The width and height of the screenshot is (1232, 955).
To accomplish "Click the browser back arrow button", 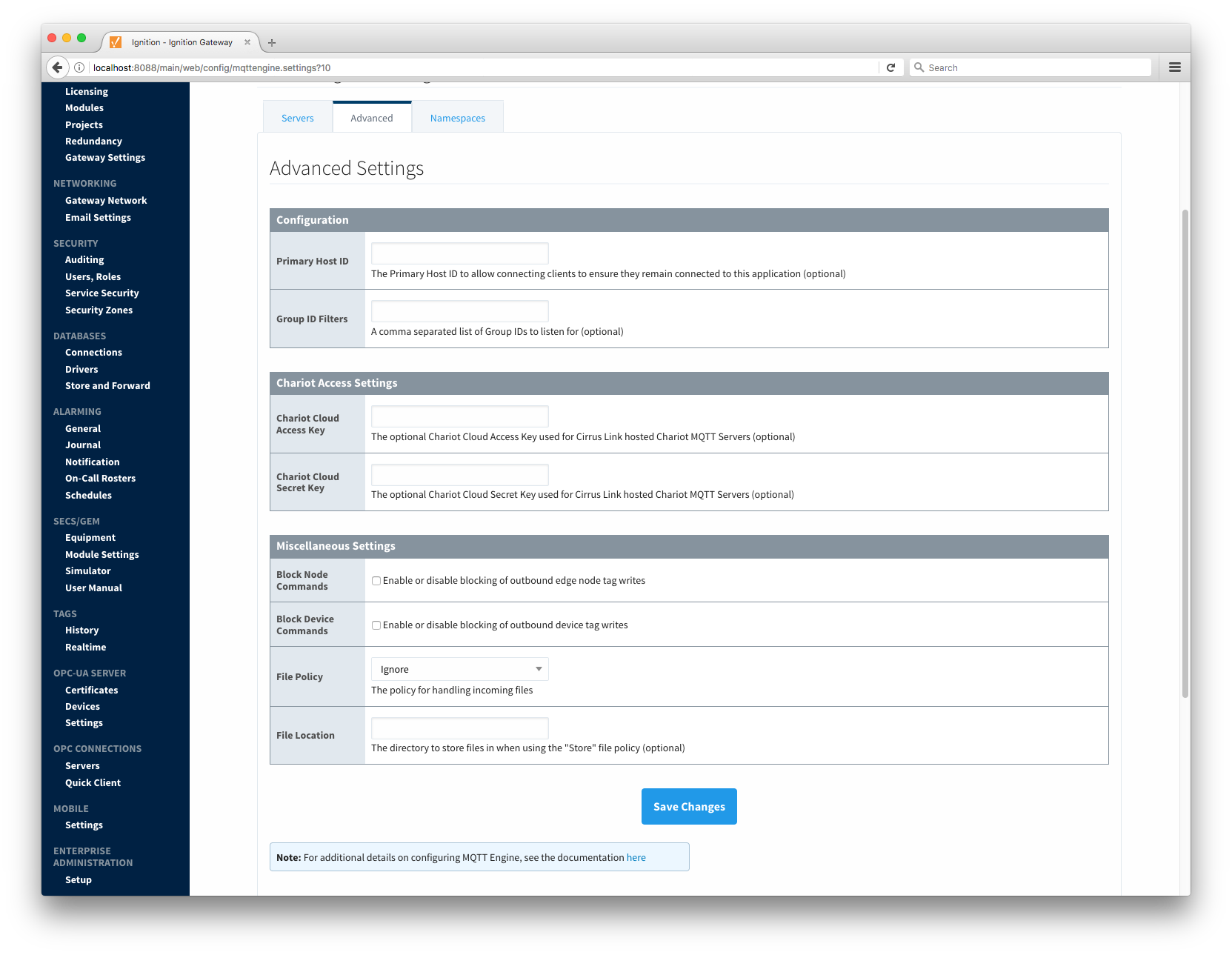I will pos(58,67).
